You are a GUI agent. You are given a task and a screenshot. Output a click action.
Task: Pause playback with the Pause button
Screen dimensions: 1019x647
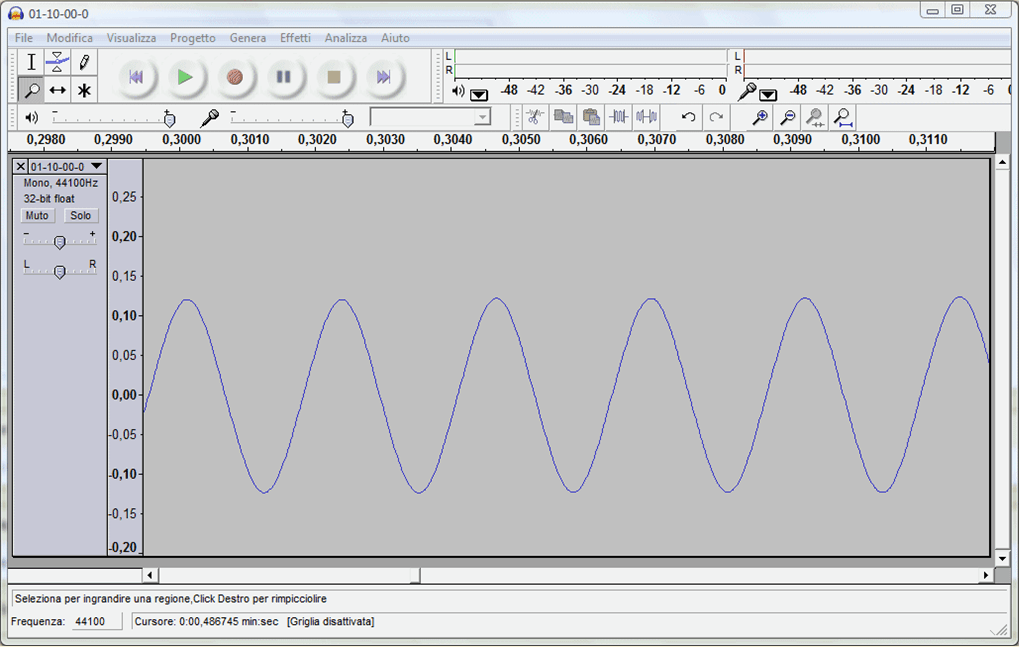284,77
